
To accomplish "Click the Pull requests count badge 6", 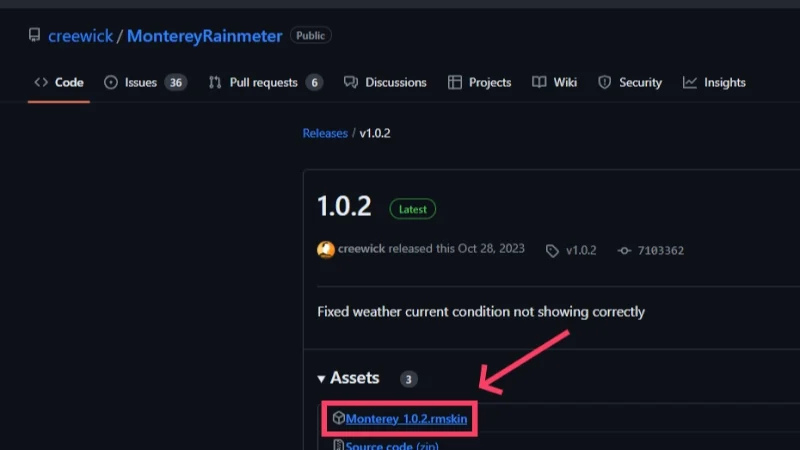I will point(314,83).
